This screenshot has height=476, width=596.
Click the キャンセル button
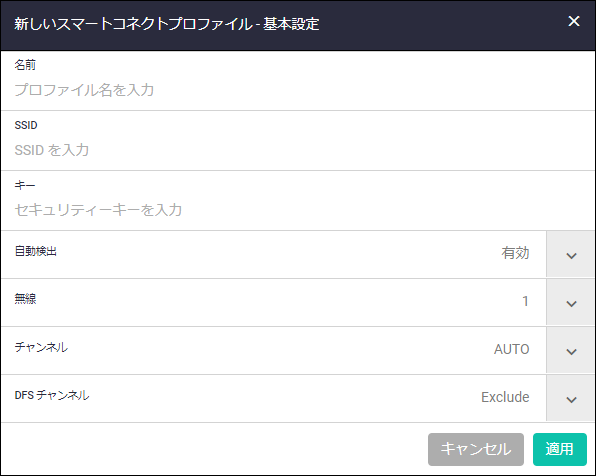(476, 449)
